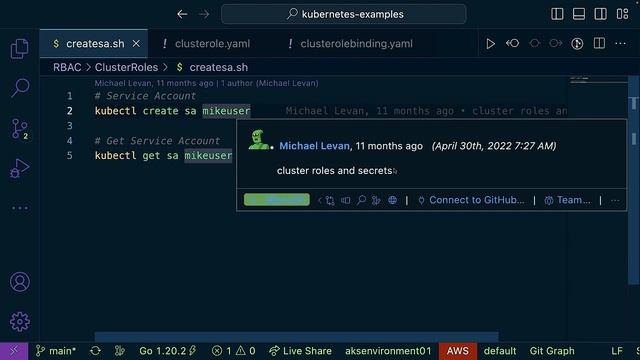
Task: Click the green commit SHA button
Action: [x=277, y=200]
